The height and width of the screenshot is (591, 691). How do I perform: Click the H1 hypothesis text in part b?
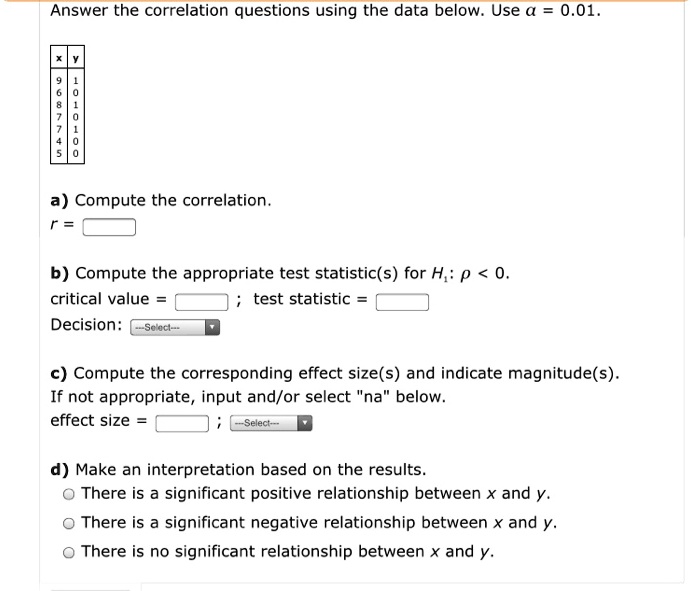(x=470, y=274)
